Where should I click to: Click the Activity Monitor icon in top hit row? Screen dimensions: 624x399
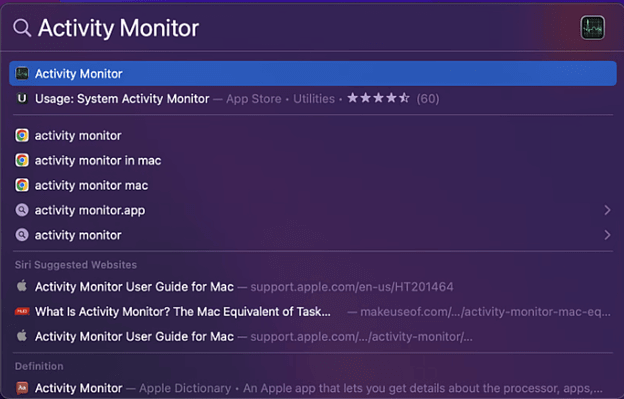tap(22, 74)
